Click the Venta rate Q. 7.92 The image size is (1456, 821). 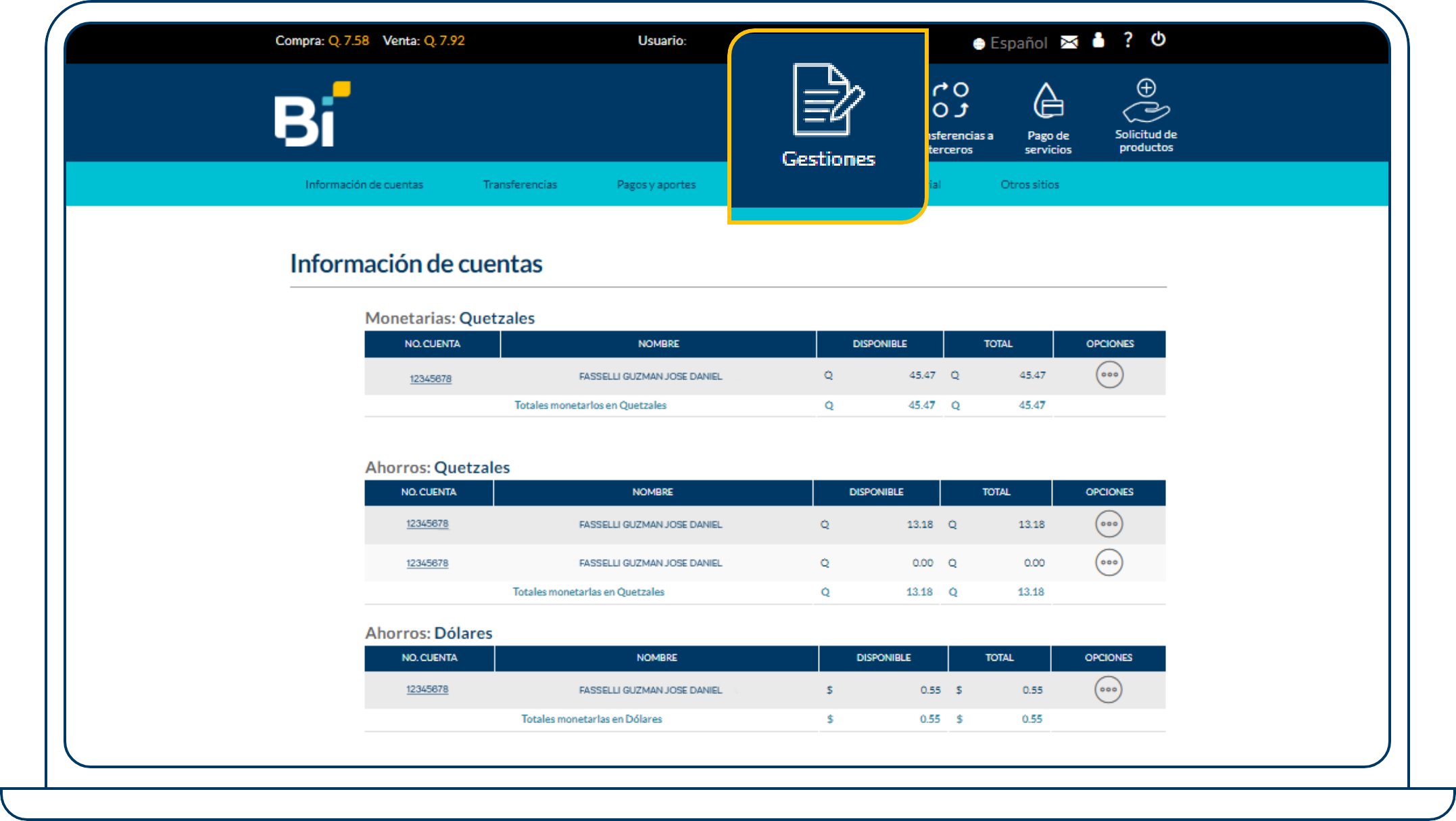click(x=444, y=41)
